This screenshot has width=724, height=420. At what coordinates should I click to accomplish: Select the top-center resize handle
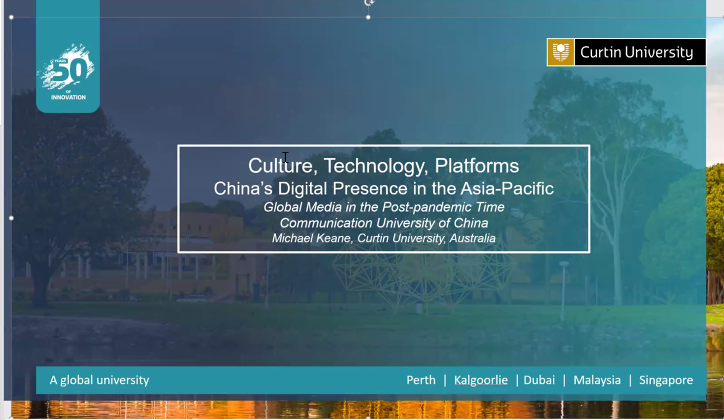pos(368,17)
